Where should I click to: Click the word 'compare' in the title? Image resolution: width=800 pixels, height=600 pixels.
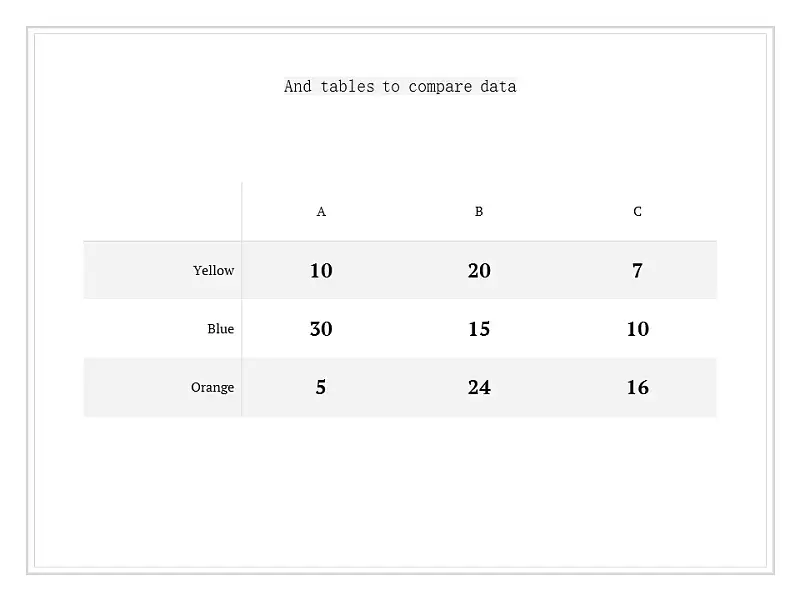point(440,87)
